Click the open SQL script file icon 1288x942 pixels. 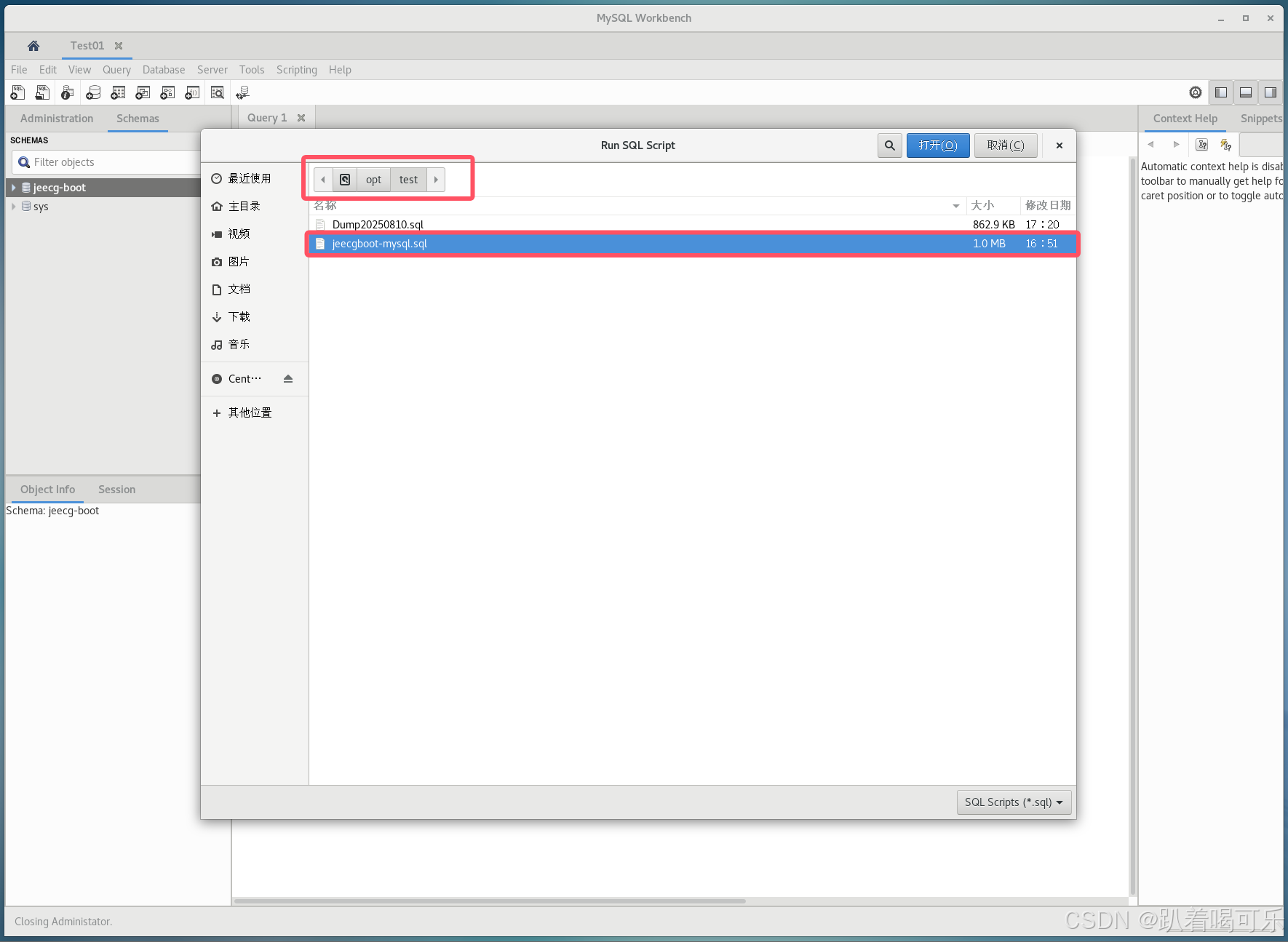(x=42, y=92)
